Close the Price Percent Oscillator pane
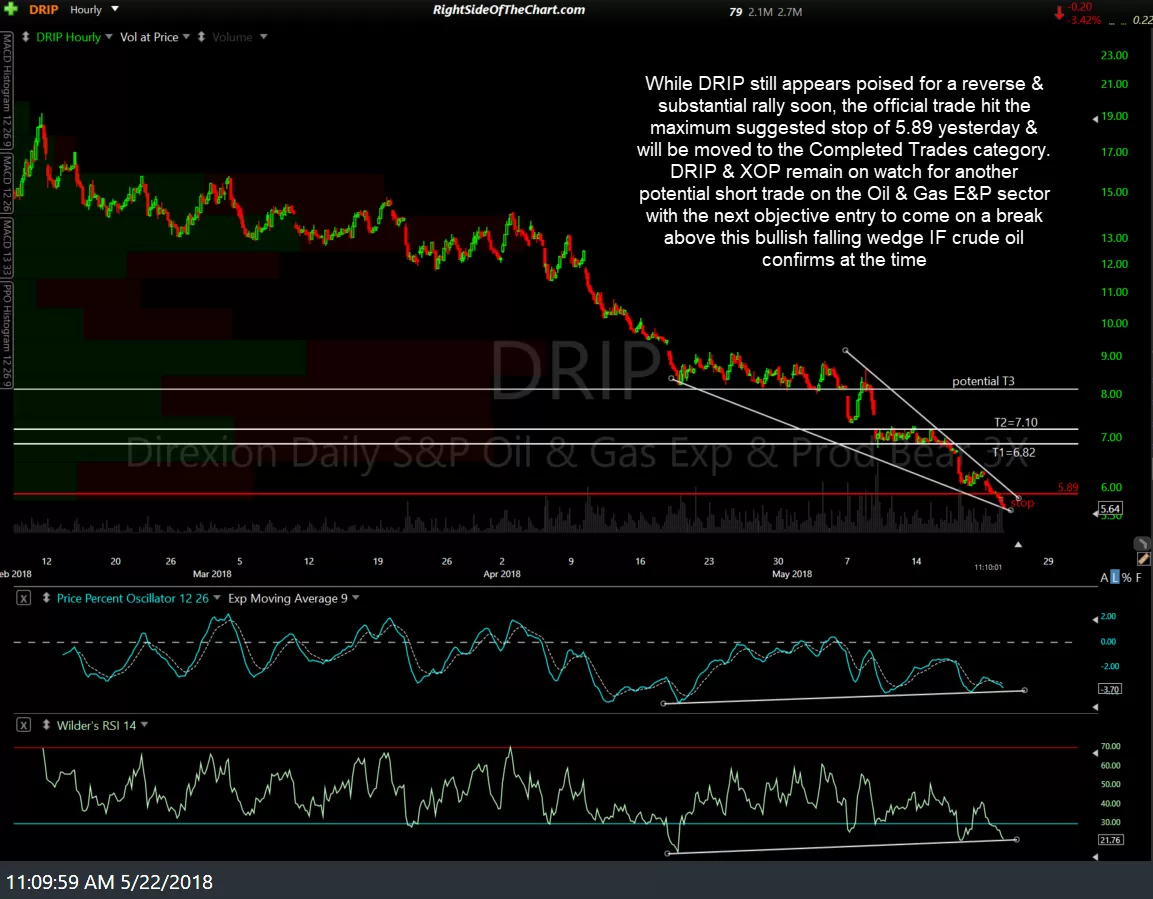This screenshot has width=1153, height=899. point(24,598)
